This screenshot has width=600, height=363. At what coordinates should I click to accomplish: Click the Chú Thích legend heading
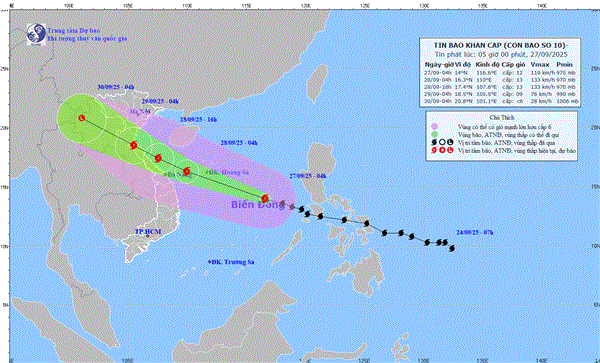click(x=502, y=118)
